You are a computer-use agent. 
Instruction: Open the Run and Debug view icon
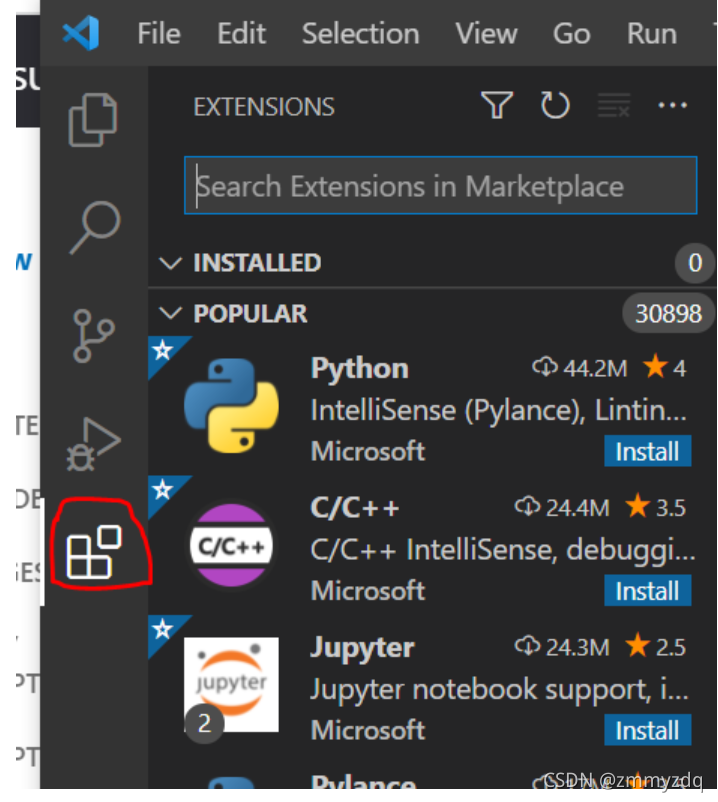coord(94,444)
